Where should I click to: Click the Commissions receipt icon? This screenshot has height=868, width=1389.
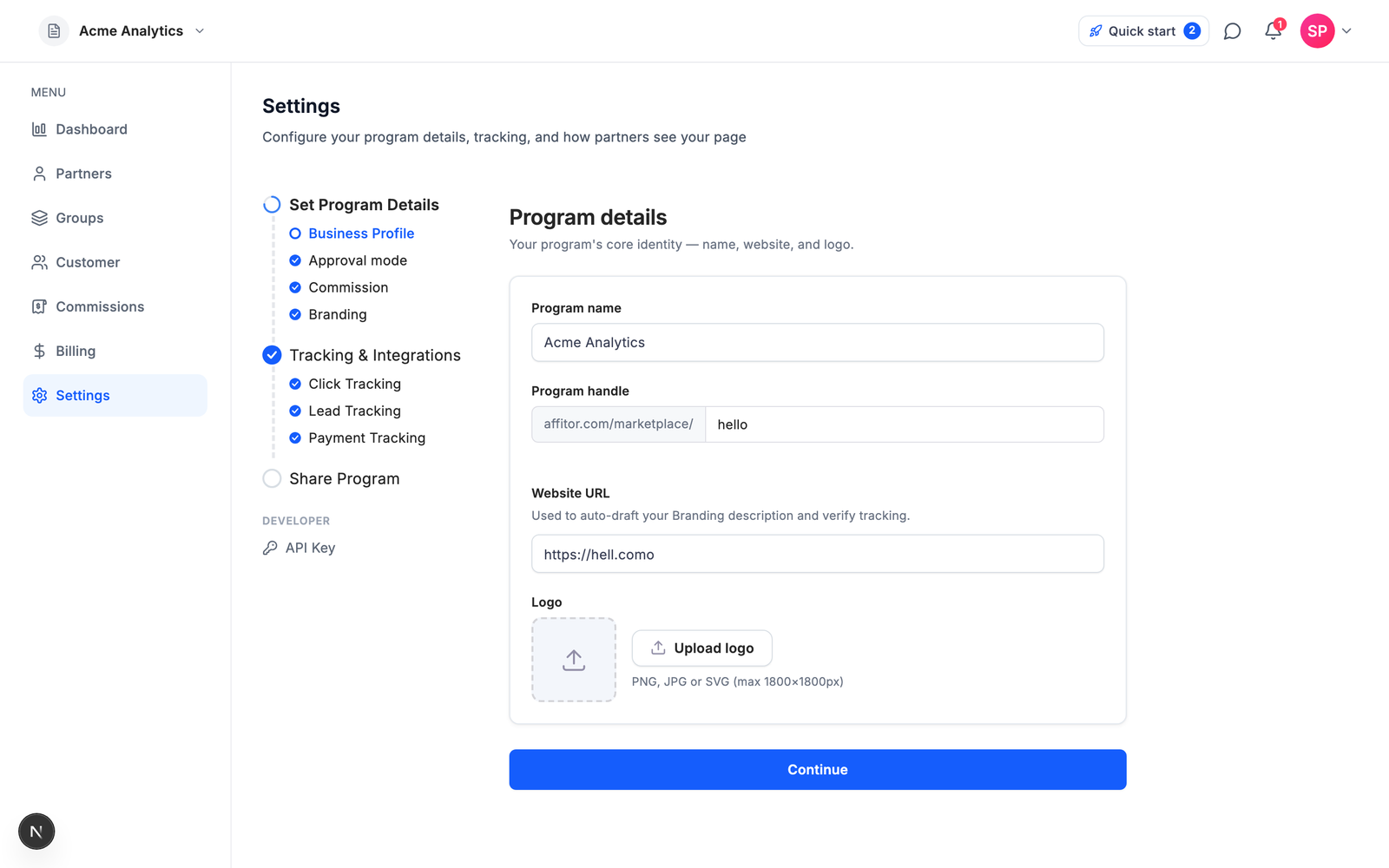39,306
